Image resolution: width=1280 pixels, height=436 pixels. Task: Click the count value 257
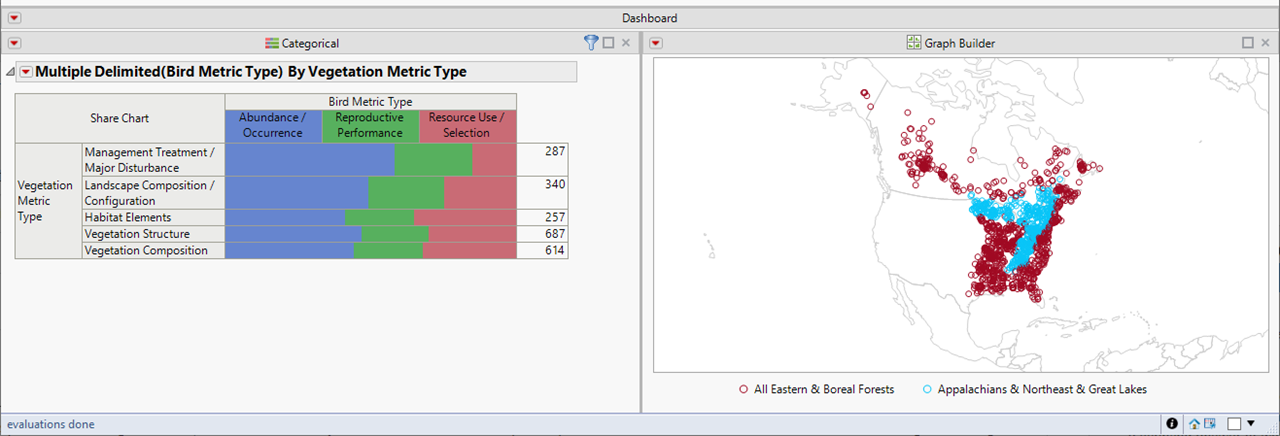[555, 217]
